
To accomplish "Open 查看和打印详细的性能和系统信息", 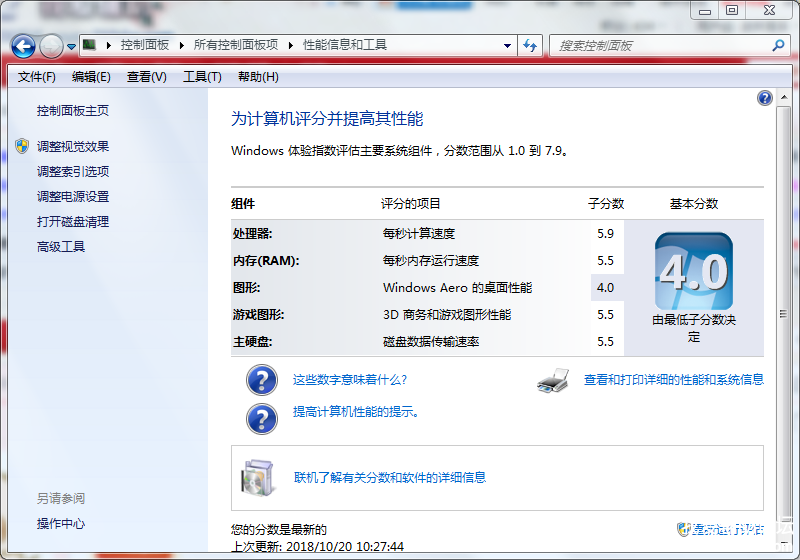I will (673, 380).
